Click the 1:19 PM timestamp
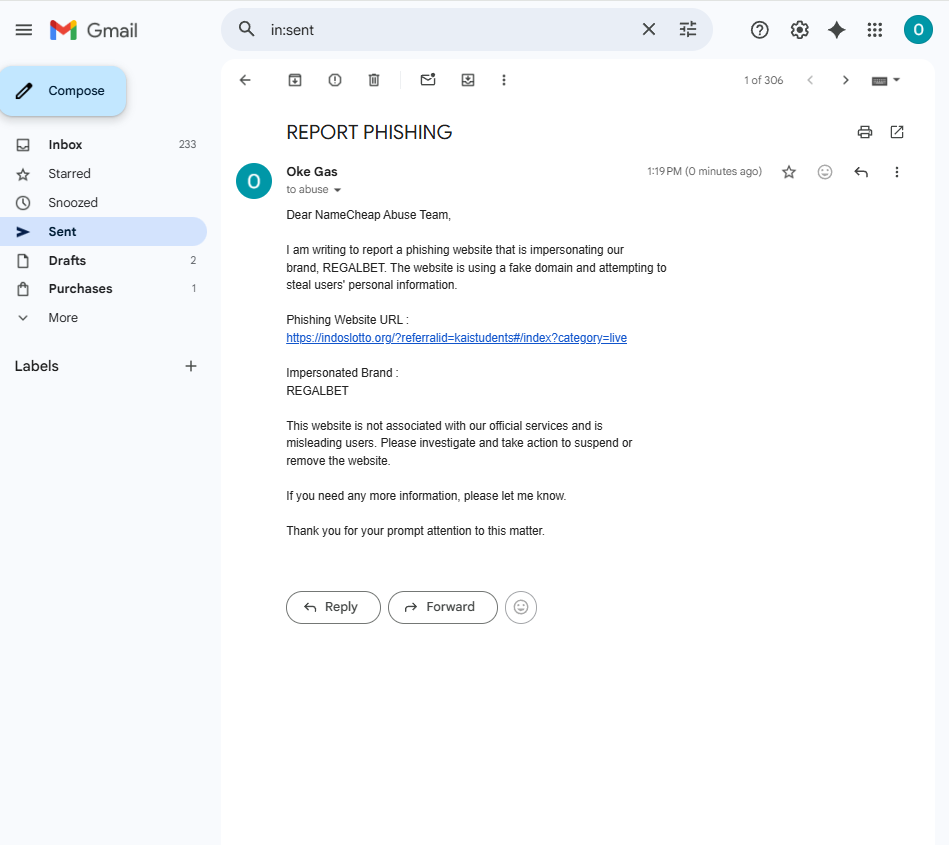 click(x=704, y=171)
